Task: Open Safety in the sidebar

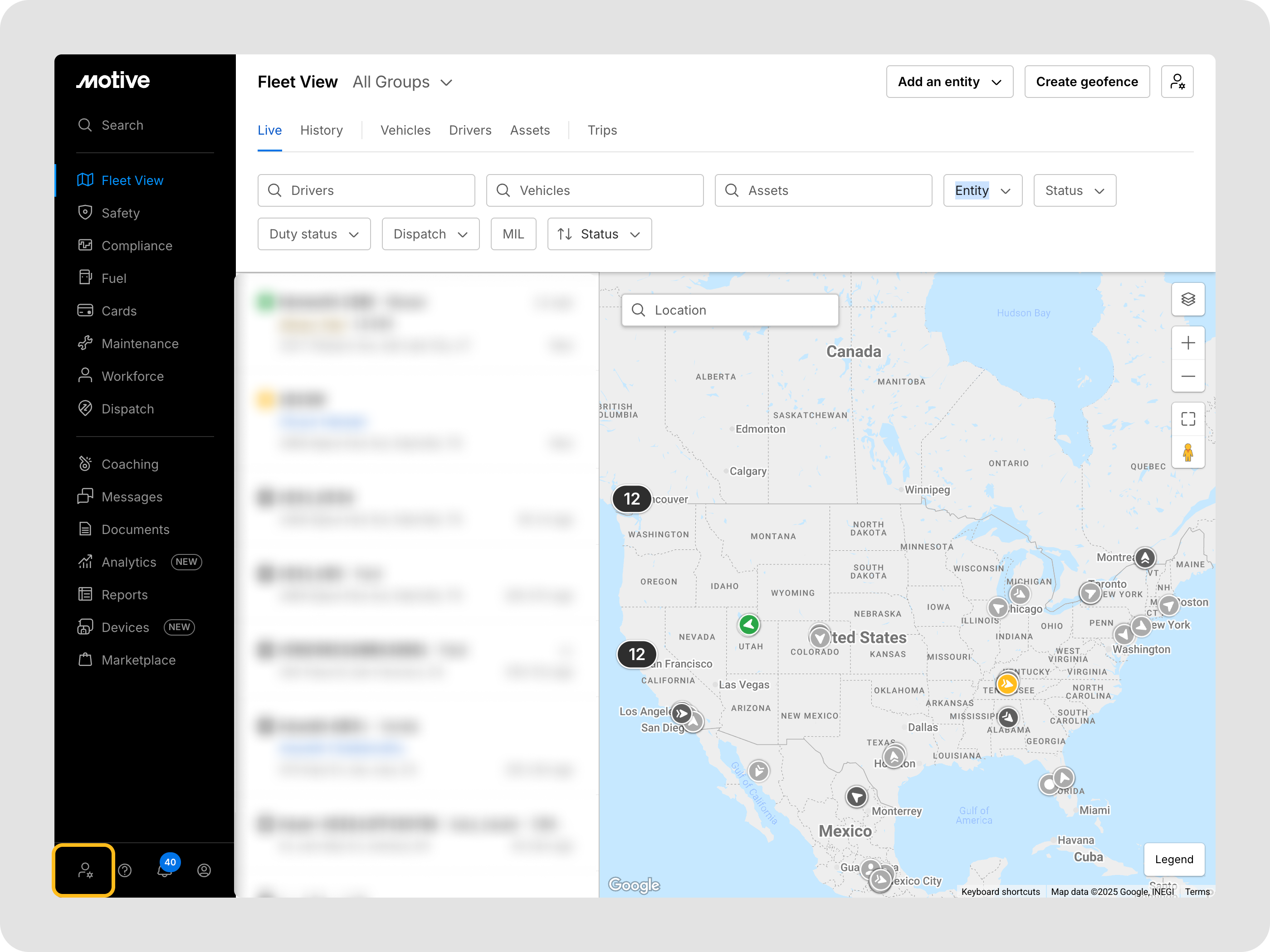Action: (120, 213)
